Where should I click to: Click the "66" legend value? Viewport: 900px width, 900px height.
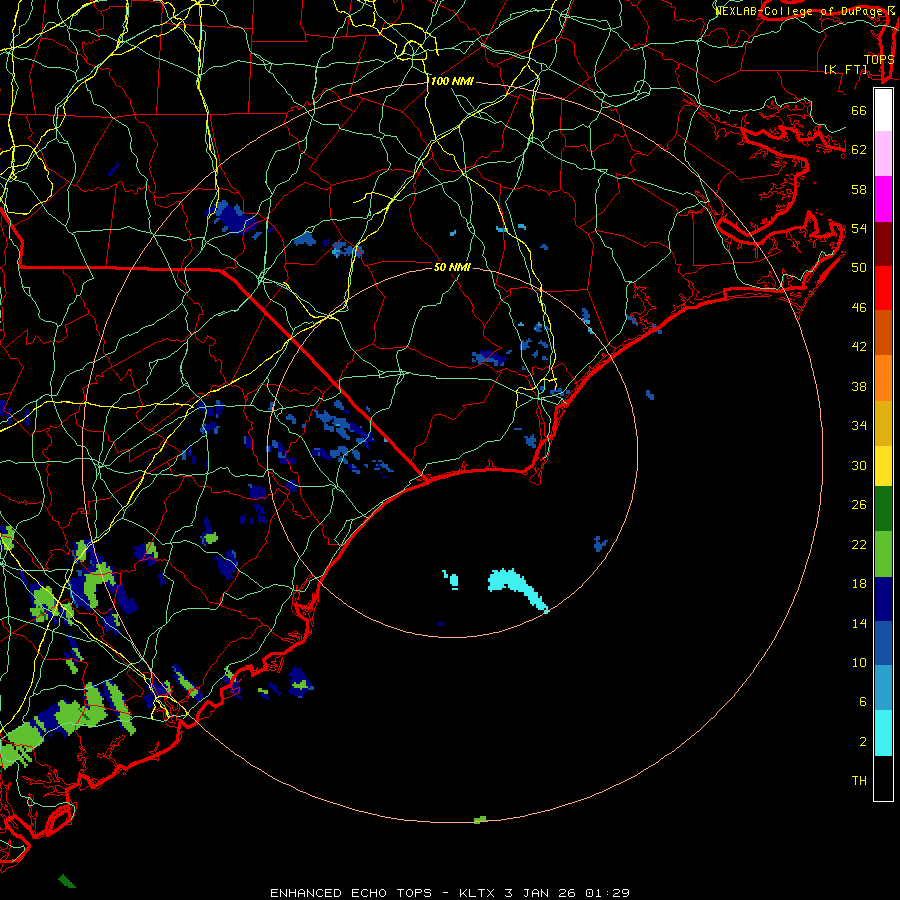pos(859,110)
